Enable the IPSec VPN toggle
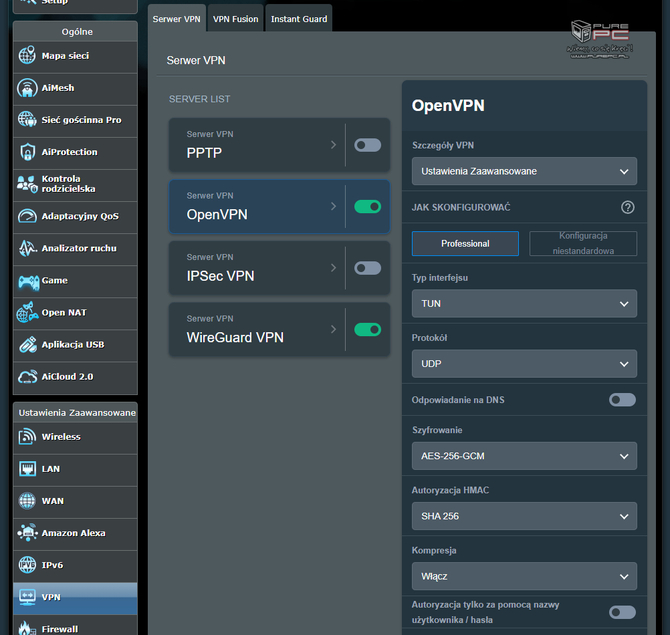This screenshot has height=635, width=670. 367,268
